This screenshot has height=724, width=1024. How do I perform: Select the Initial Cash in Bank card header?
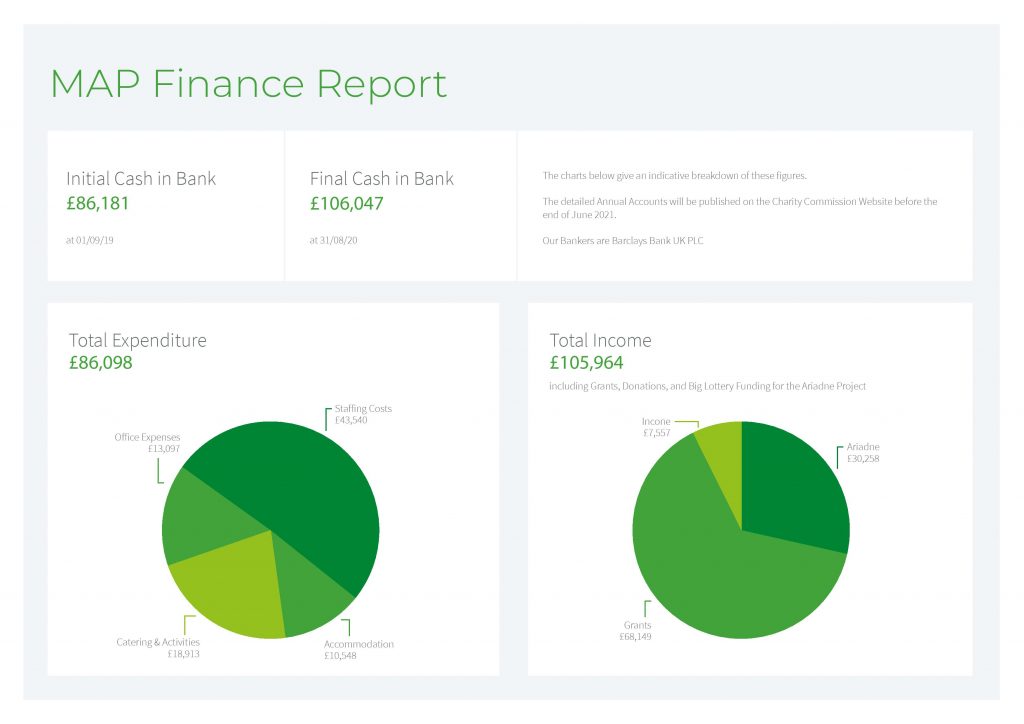click(x=140, y=178)
